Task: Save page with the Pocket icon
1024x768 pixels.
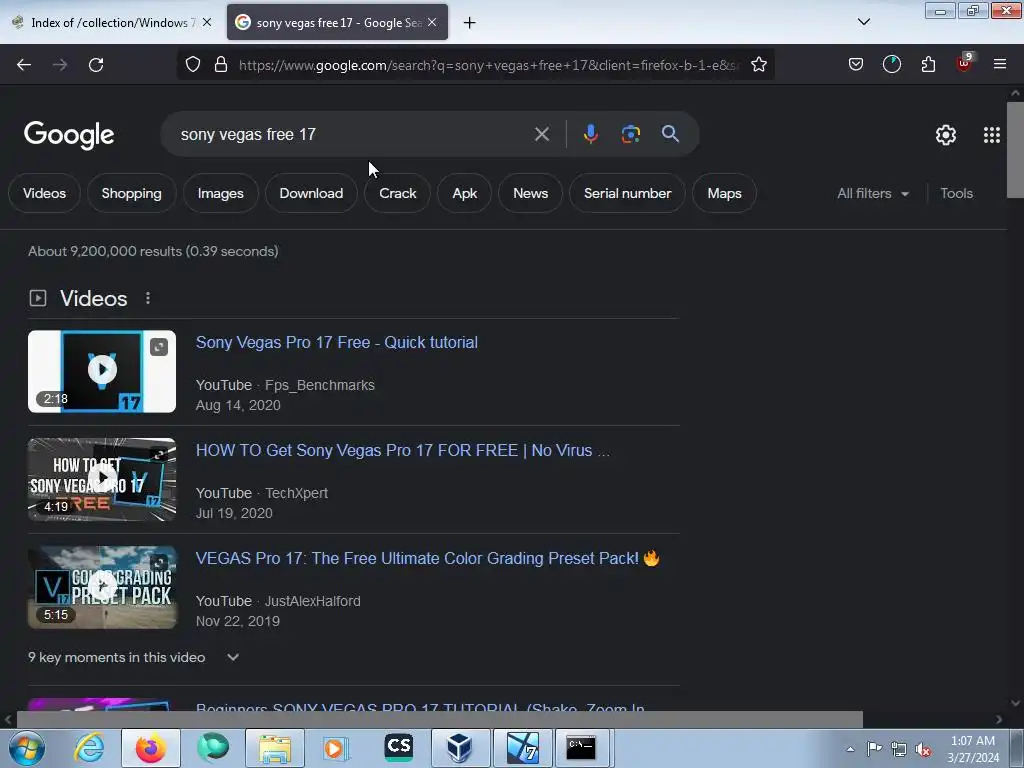Action: pos(856,65)
